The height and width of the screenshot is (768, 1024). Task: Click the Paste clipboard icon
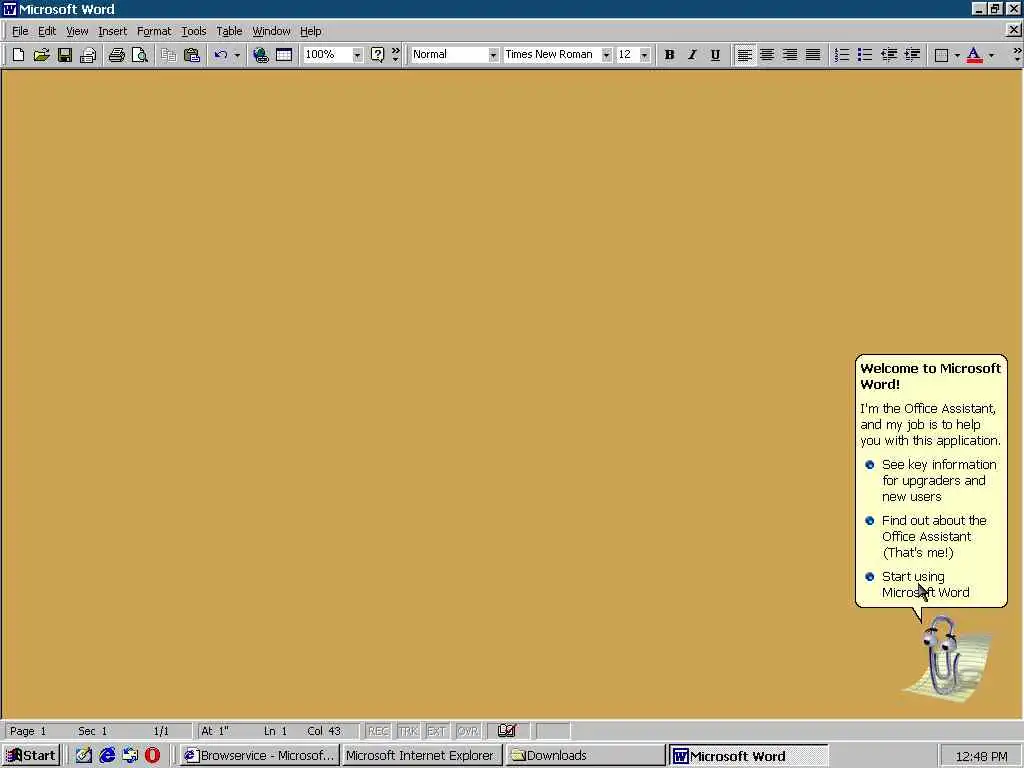(x=192, y=55)
